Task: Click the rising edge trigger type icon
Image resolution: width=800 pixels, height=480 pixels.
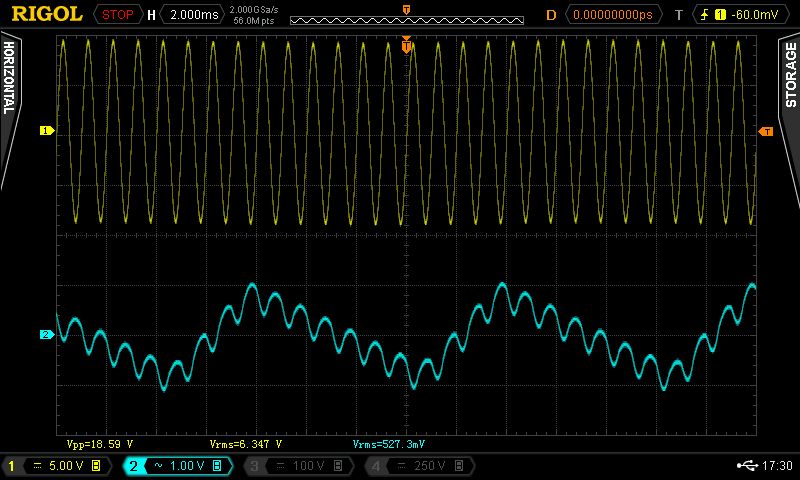Action: click(706, 14)
